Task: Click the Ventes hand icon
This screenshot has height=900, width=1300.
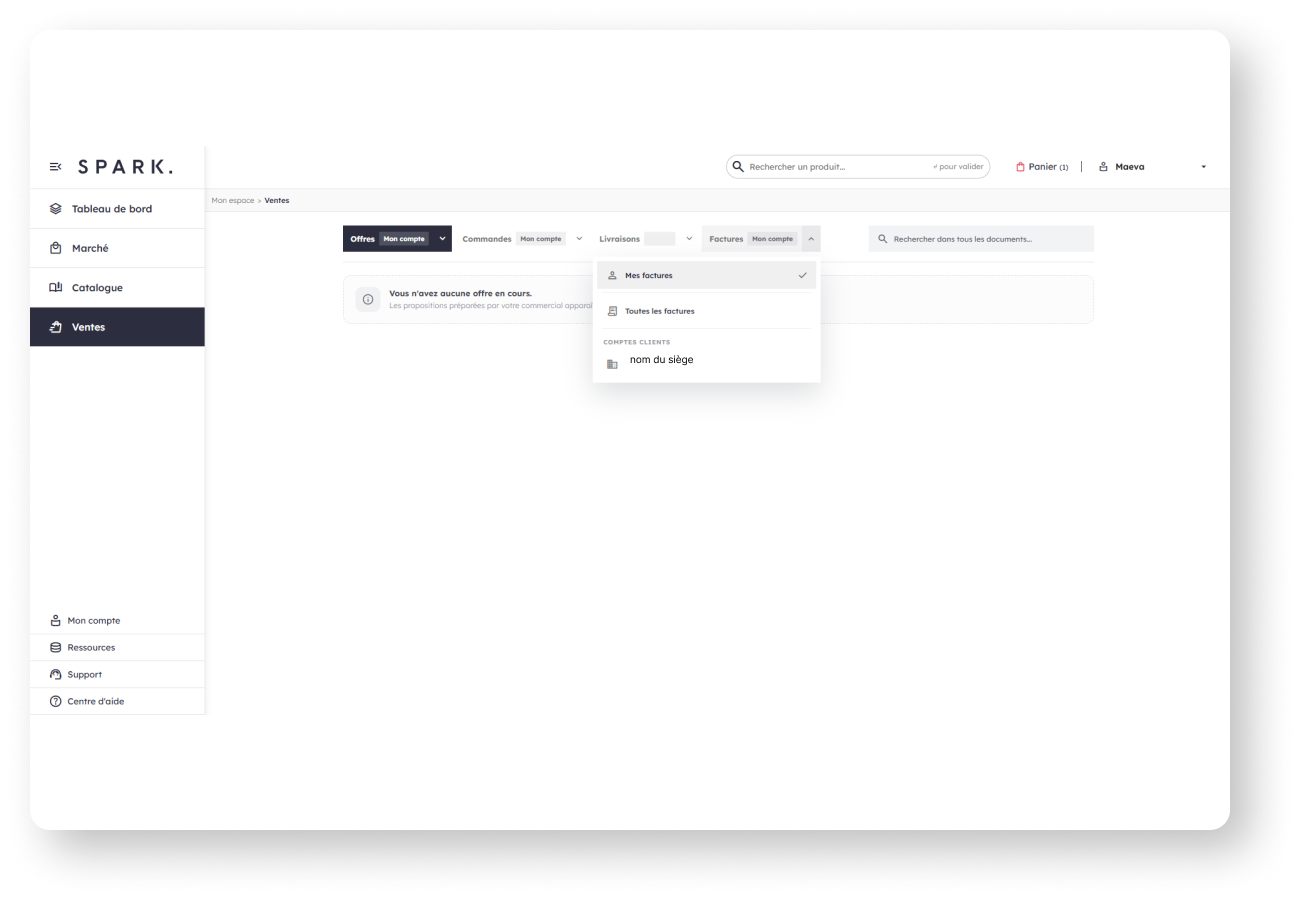Action: click(x=55, y=327)
